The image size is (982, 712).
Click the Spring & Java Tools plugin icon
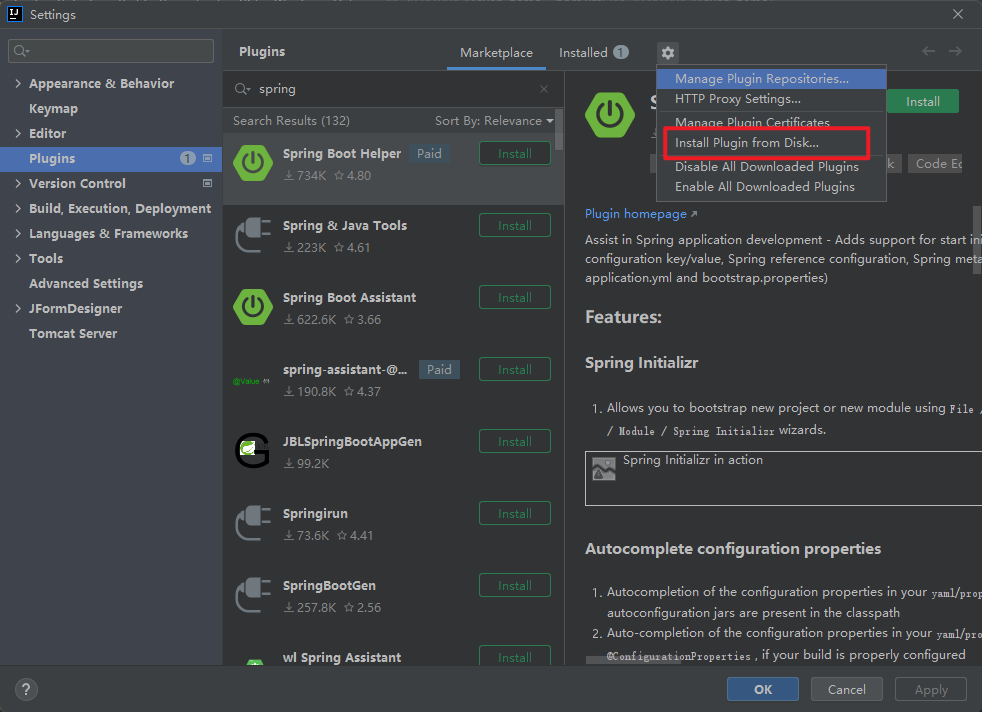(x=253, y=235)
